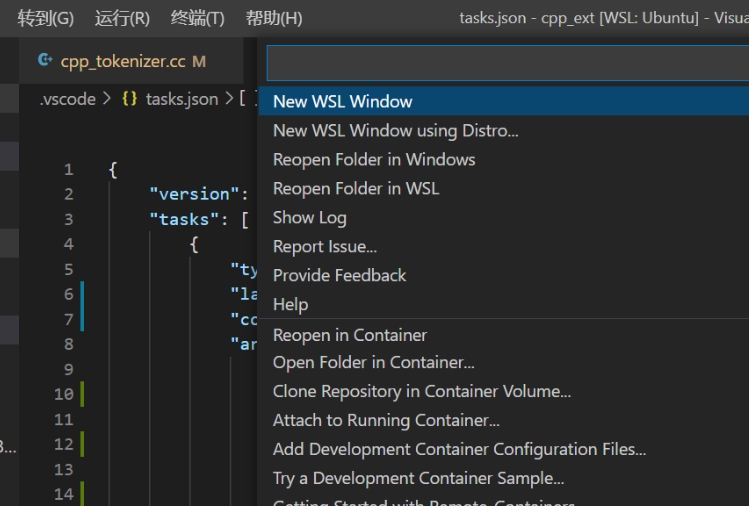Click line number 14 in gutter

pyautogui.click(x=64, y=494)
